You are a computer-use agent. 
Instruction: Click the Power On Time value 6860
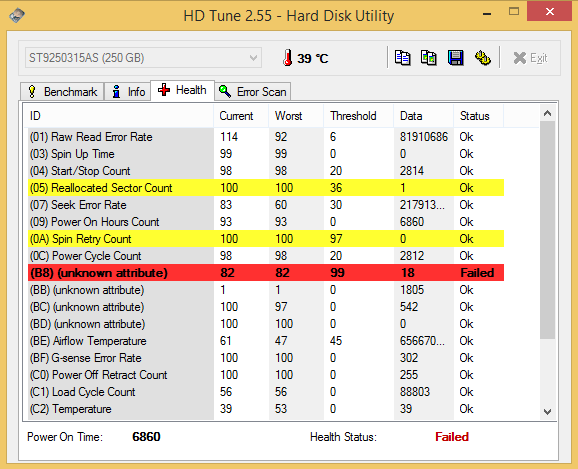pyautogui.click(x=146, y=437)
